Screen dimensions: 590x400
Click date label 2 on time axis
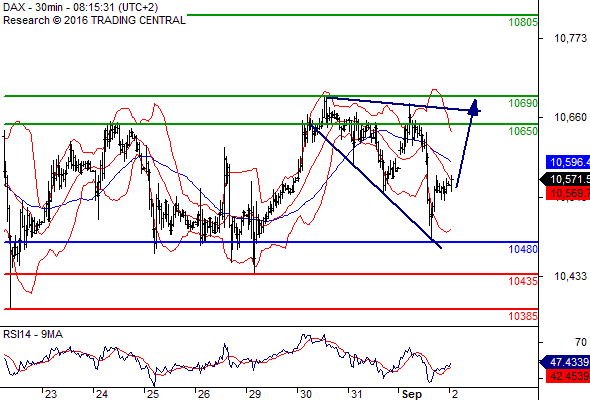(455, 394)
